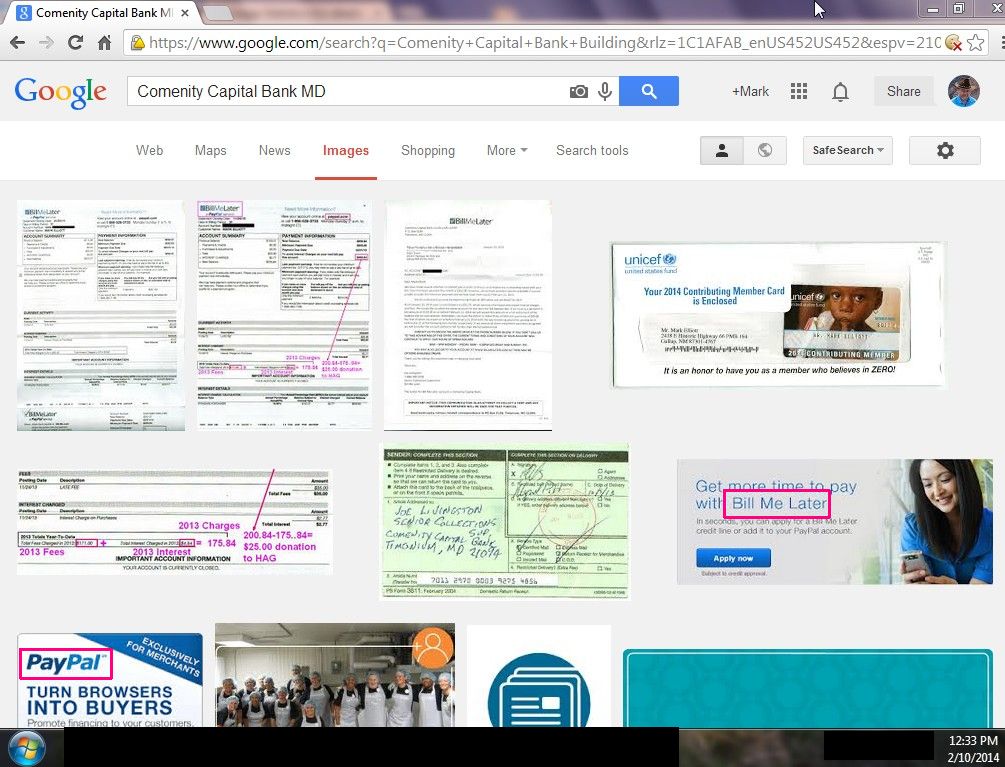Switch to the News tab
This screenshot has width=1005, height=767.
tap(274, 151)
